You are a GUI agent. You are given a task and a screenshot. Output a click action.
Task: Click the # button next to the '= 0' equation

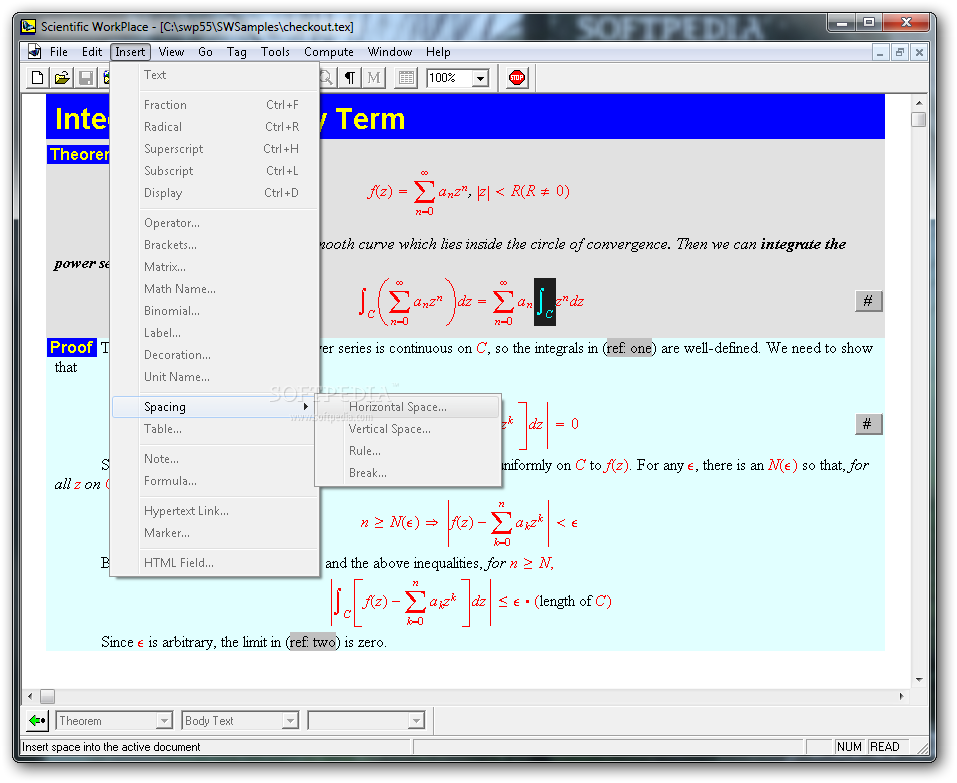[868, 424]
